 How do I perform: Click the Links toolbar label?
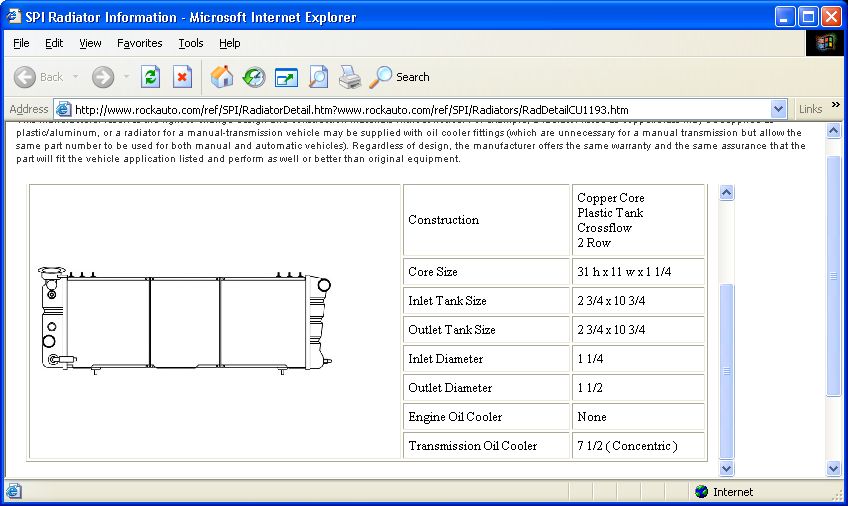point(810,109)
